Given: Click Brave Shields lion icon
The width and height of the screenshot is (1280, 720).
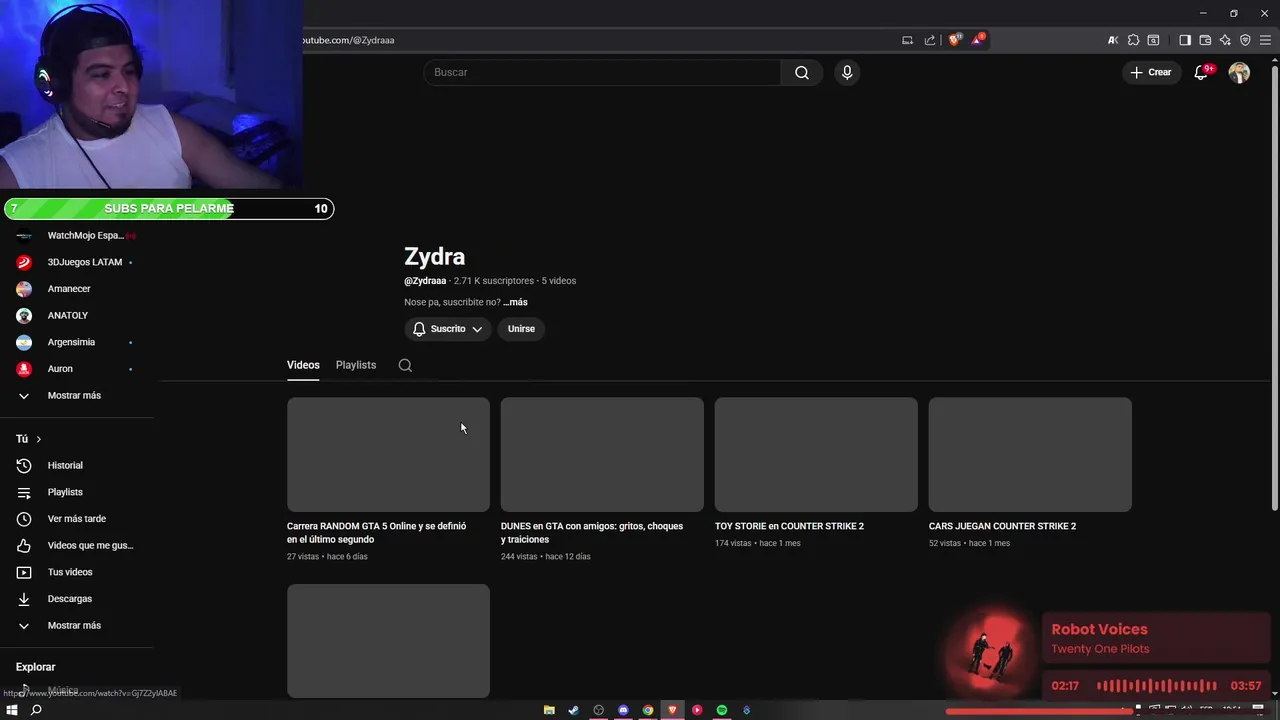Looking at the screenshot, I should [954, 40].
